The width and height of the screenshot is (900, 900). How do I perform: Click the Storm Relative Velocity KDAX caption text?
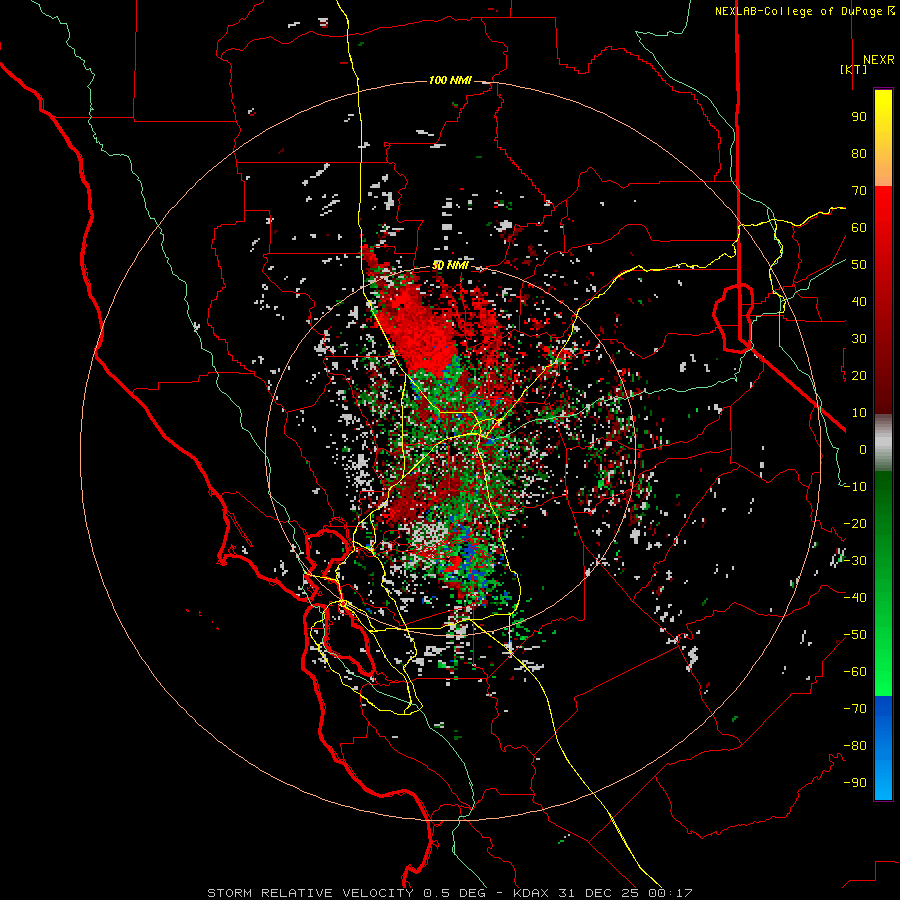point(450,893)
